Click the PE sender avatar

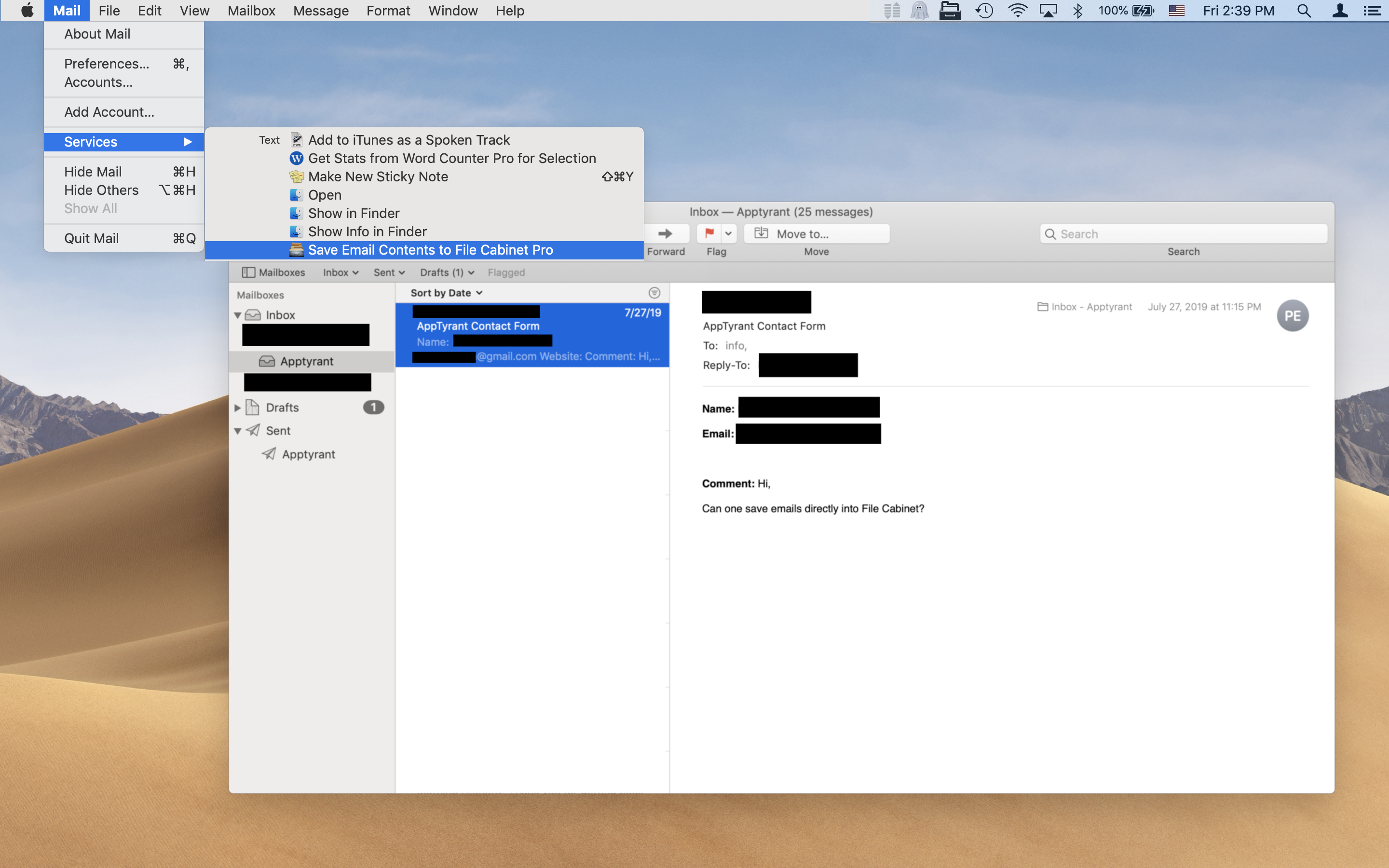1292,316
